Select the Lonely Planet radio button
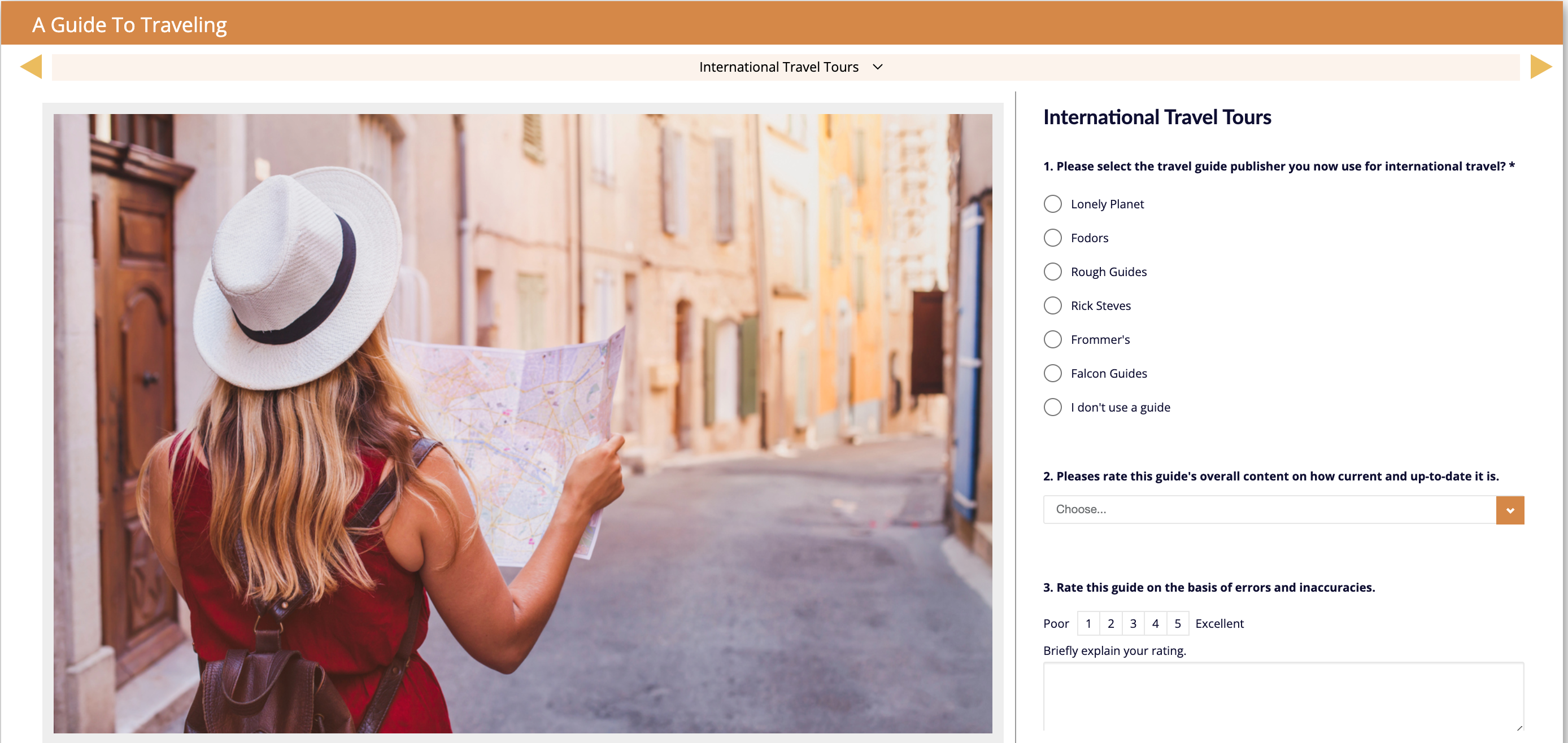Screen dimensions: 1568x743 (x=1052, y=204)
